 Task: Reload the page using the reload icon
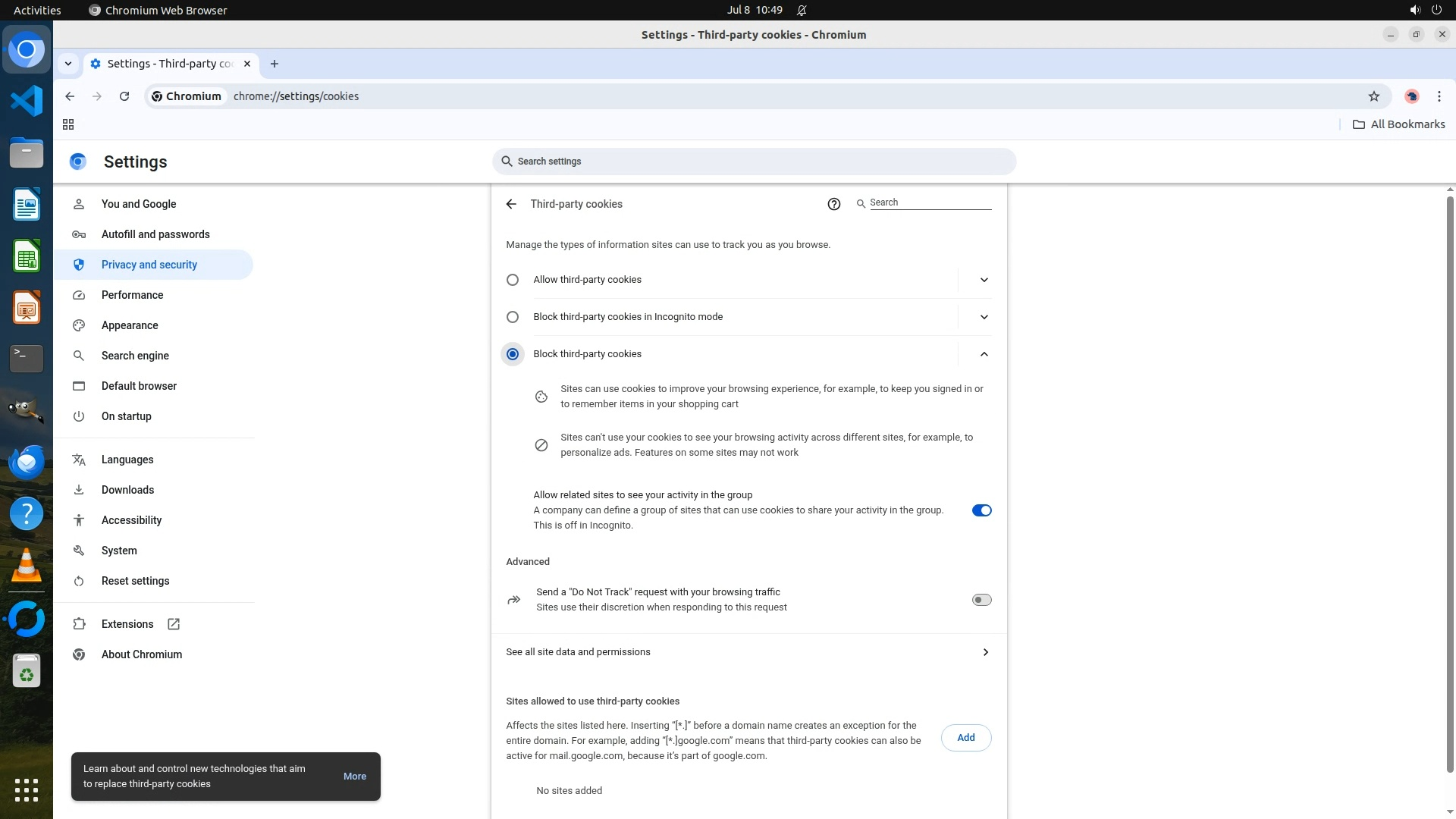[124, 96]
